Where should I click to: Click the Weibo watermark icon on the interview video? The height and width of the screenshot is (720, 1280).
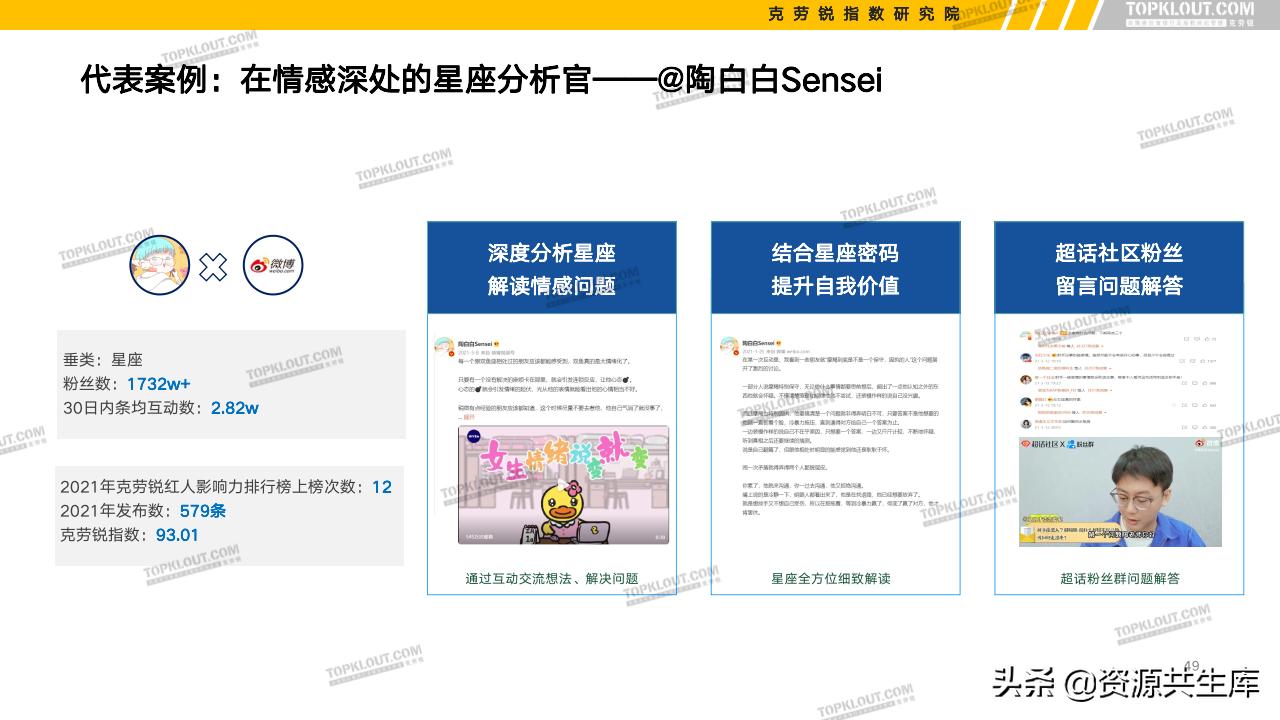point(1200,442)
